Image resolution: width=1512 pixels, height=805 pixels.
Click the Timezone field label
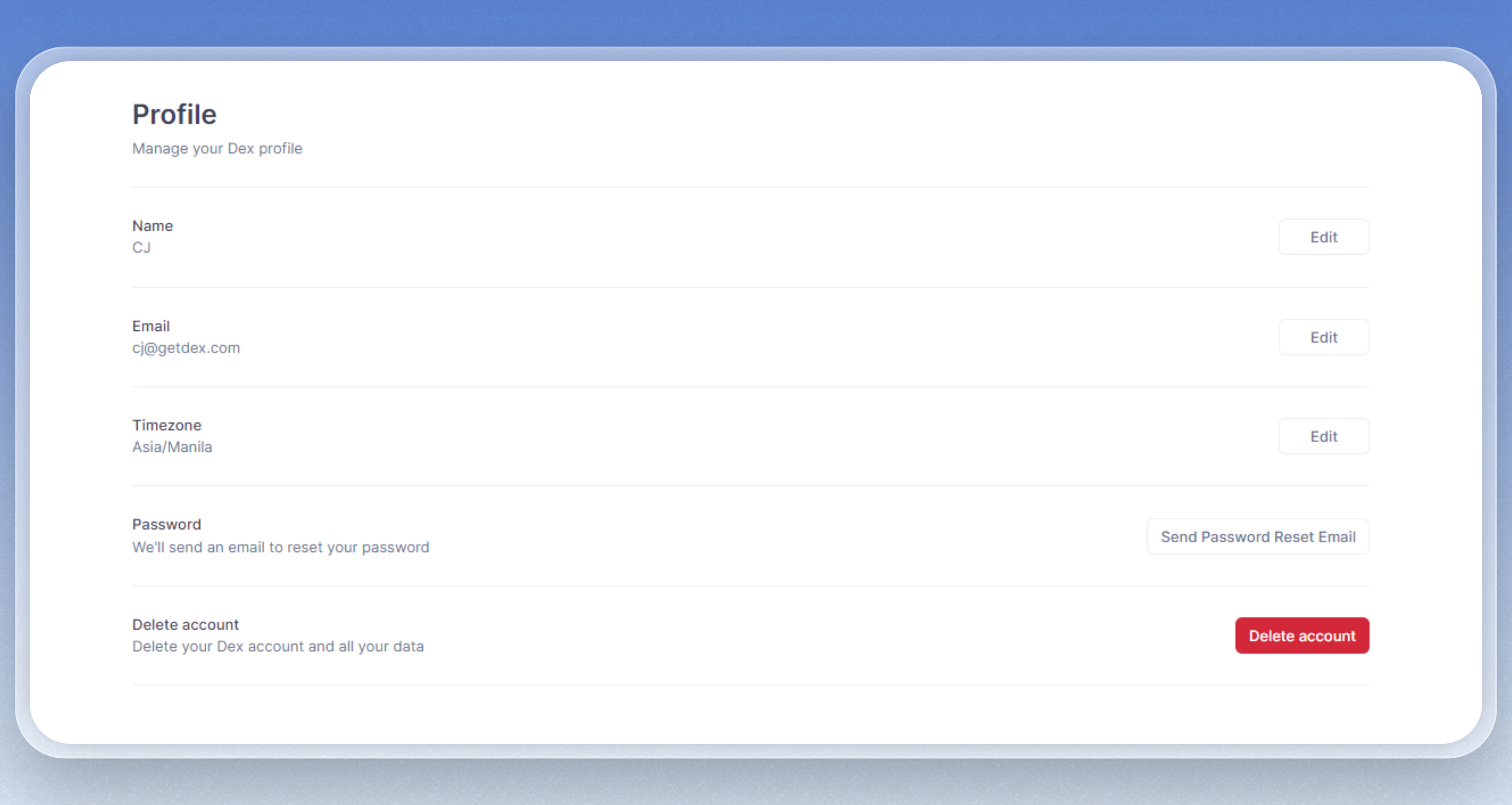click(x=166, y=425)
